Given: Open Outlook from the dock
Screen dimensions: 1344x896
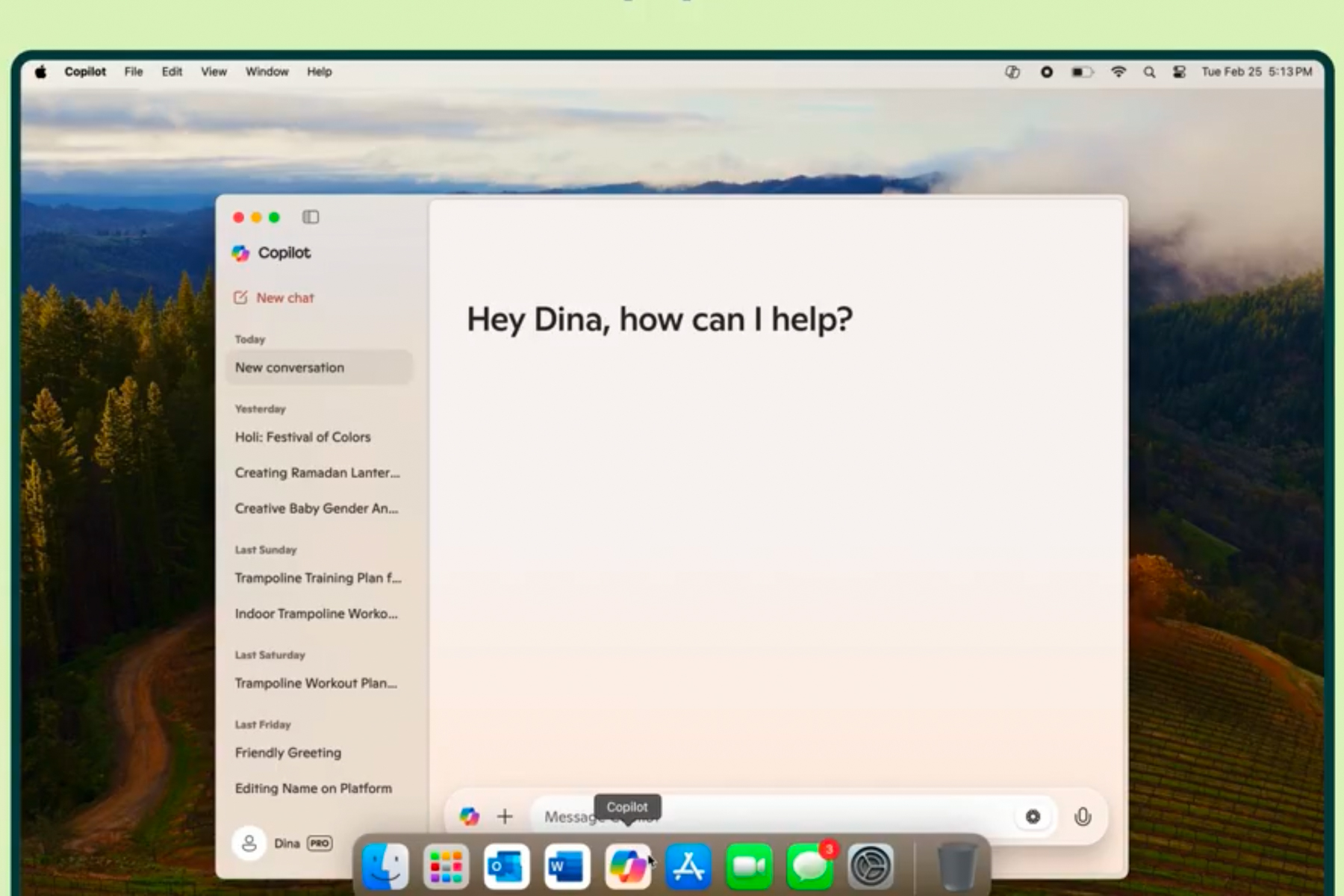Looking at the screenshot, I should 506,867.
